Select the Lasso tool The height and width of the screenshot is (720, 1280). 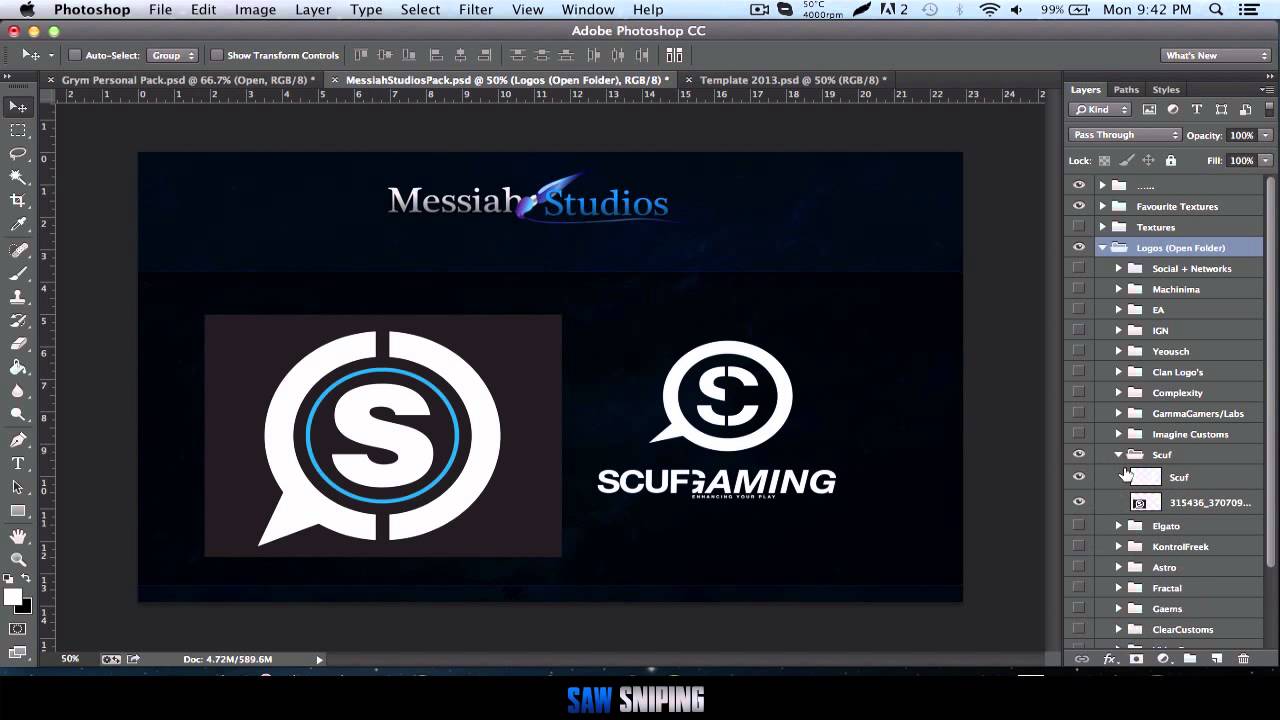[x=18, y=154]
